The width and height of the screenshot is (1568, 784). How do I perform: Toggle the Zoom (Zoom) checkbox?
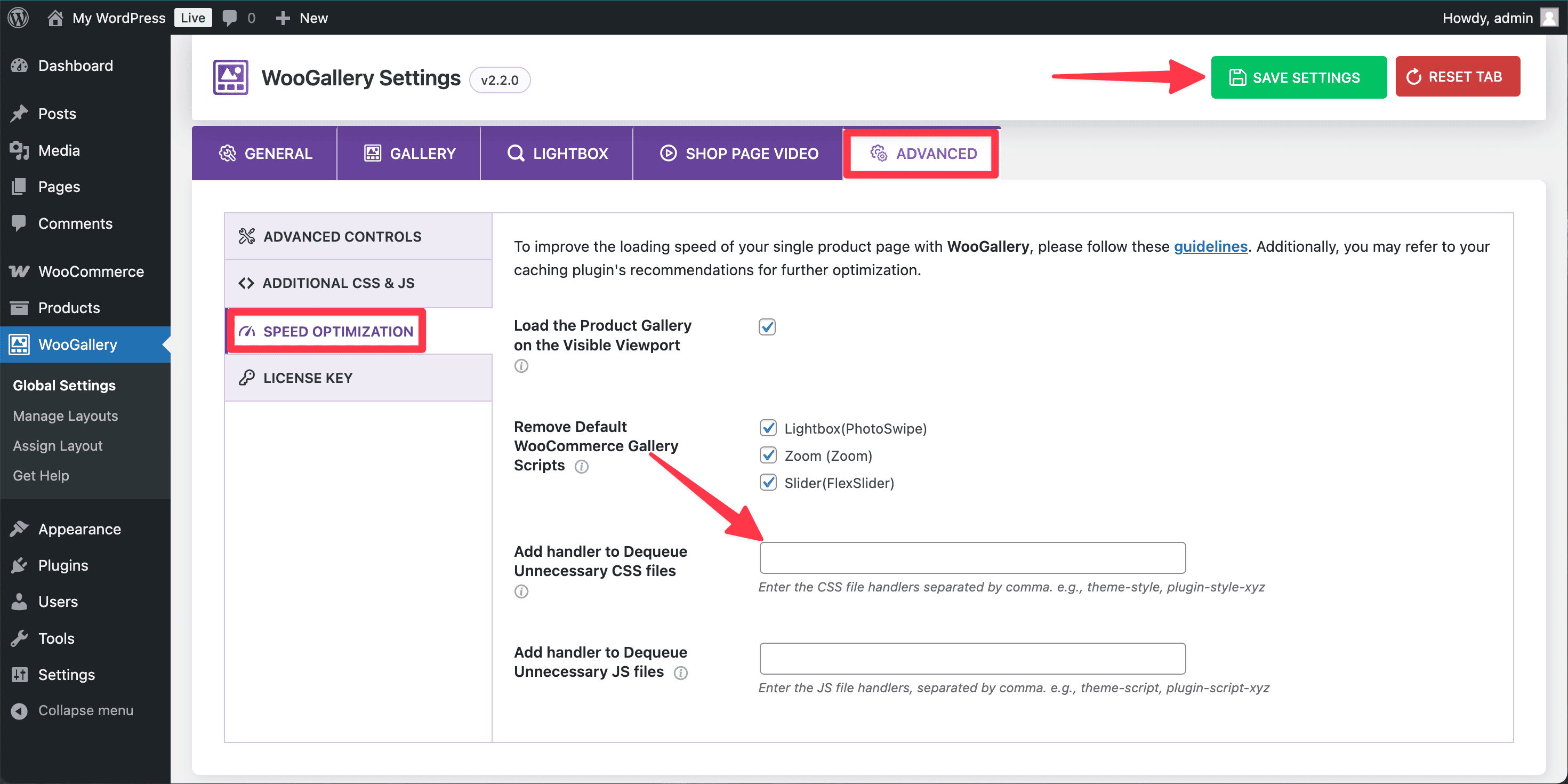pos(768,455)
